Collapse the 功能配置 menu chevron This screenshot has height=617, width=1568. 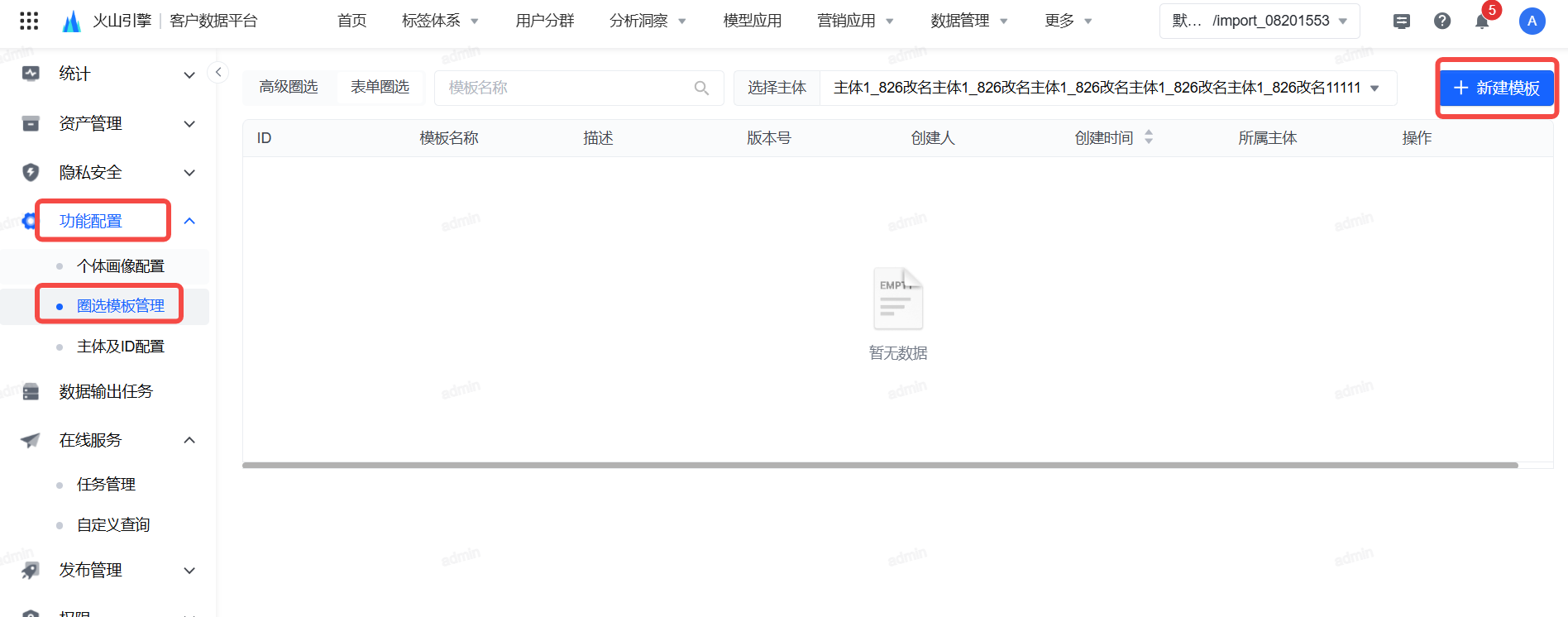point(189,221)
